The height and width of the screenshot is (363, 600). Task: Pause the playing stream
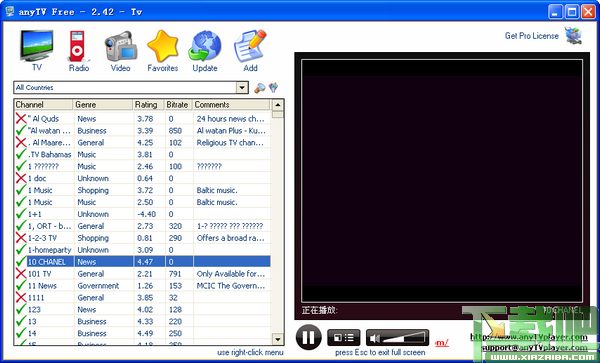point(308,337)
